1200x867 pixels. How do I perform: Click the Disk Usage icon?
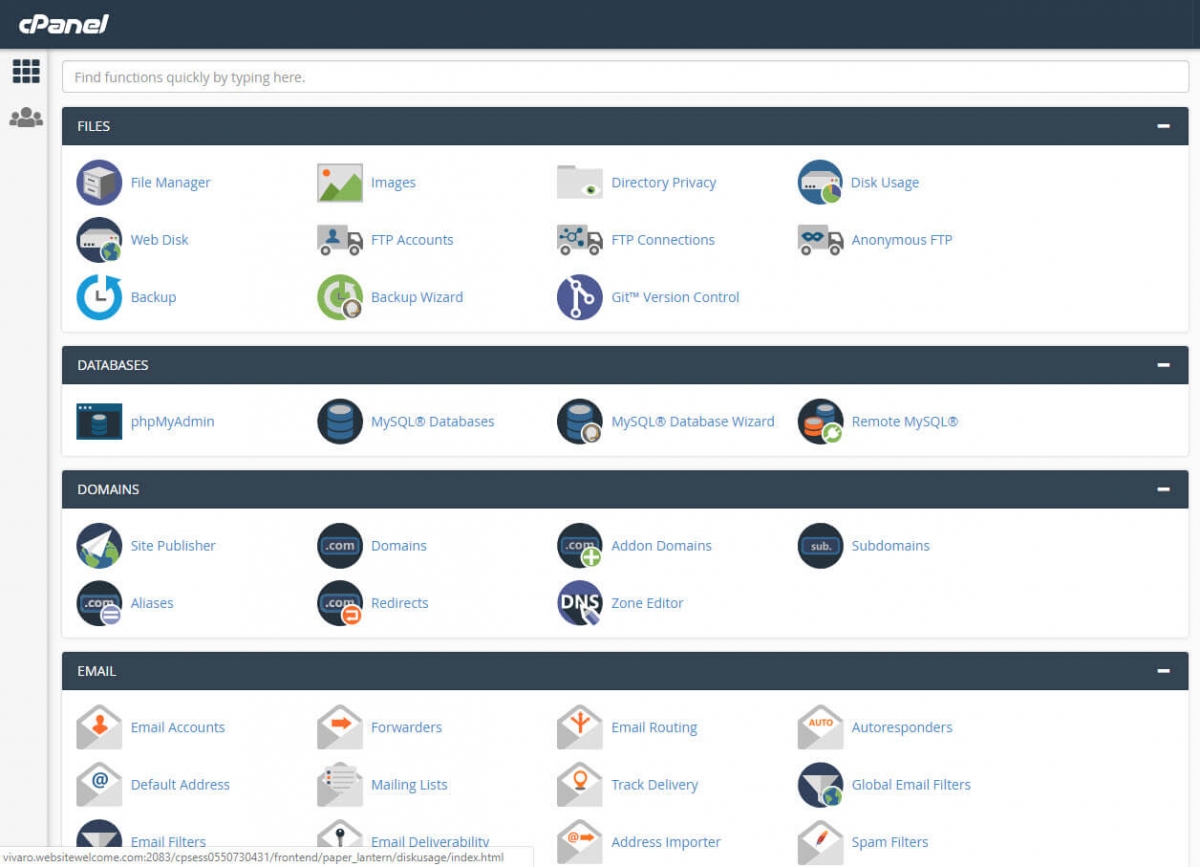[x=820, y=183]
